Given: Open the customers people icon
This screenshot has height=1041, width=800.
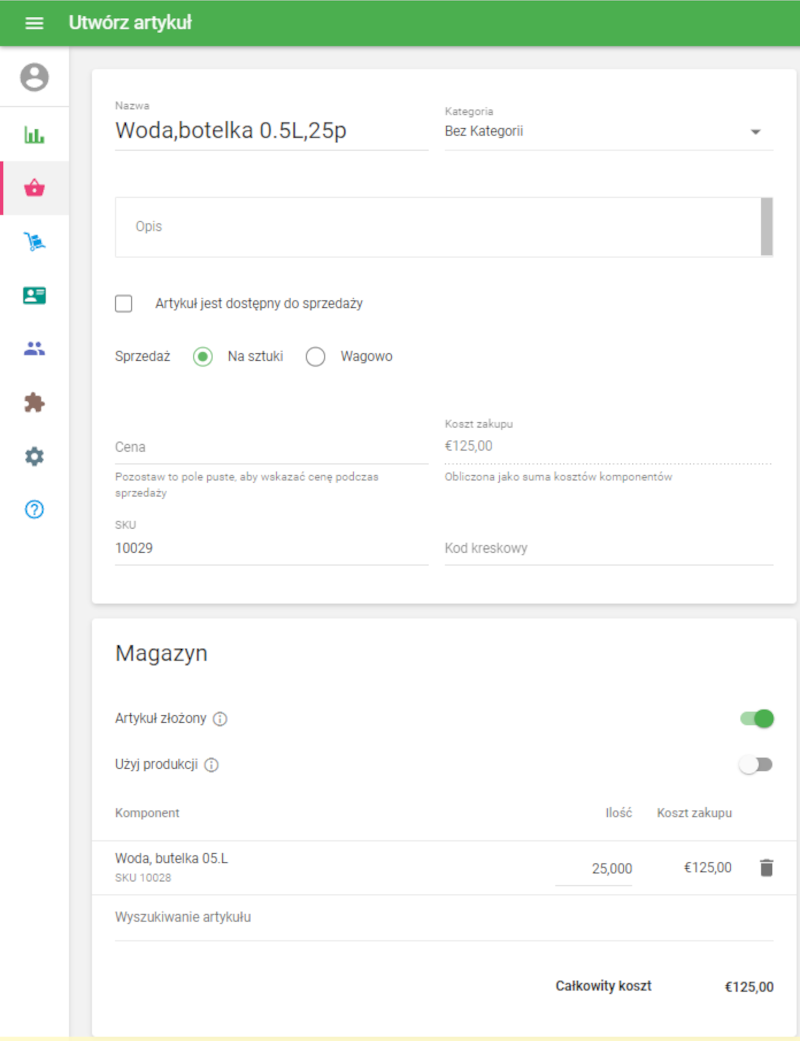Looking at the screenshot, I should [x=35, y=349].
